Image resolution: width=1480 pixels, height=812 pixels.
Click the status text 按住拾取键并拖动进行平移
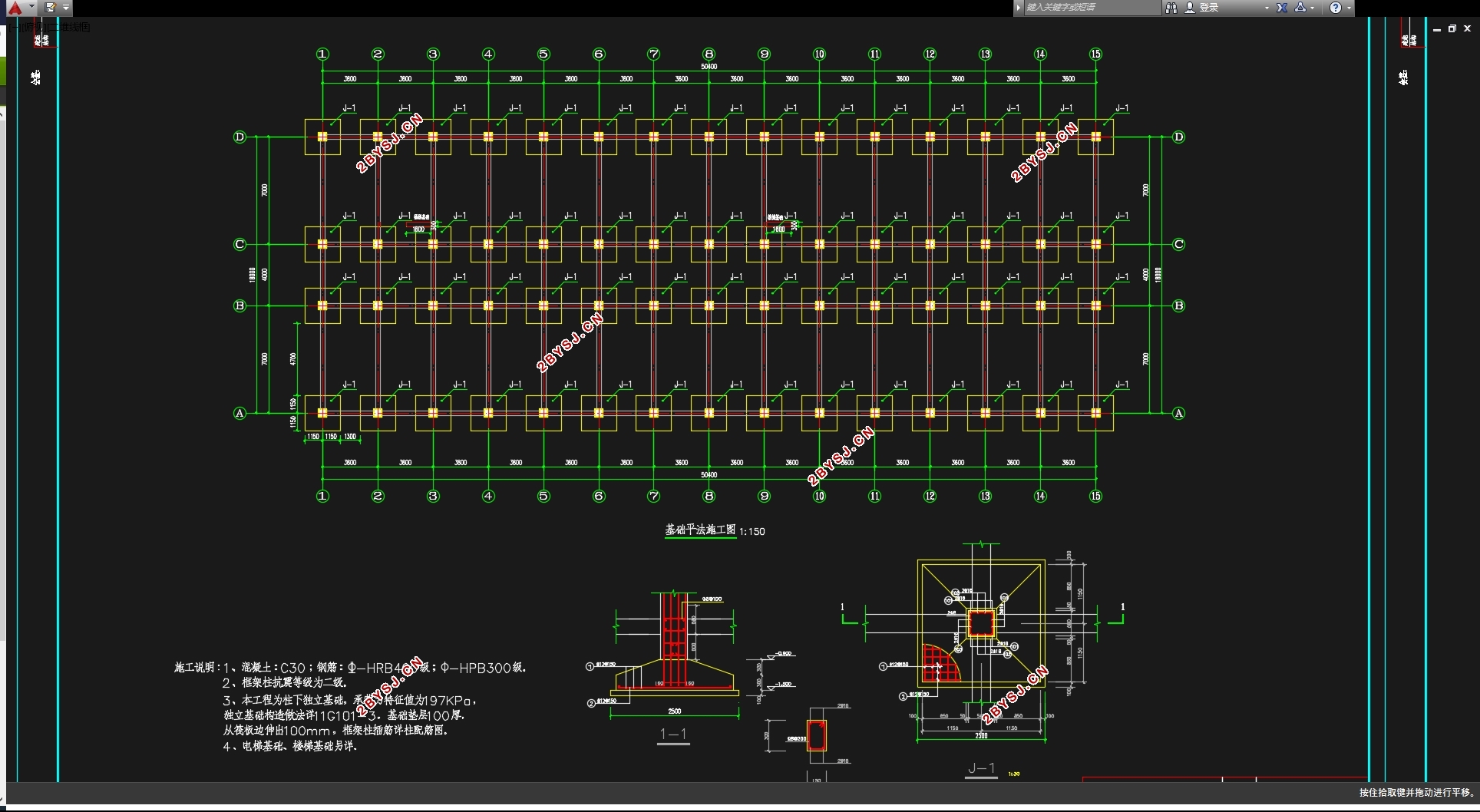click(1416, 793)
